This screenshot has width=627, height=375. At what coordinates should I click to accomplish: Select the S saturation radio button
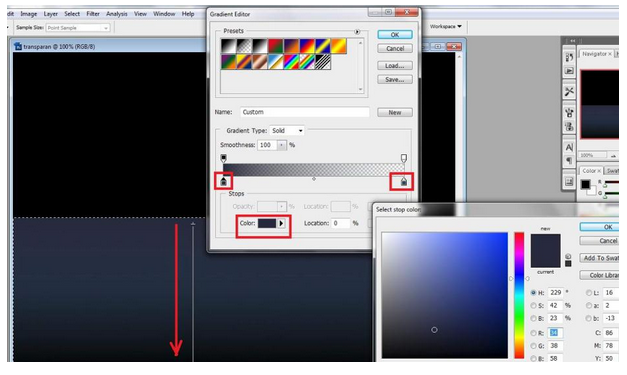click(x=533, y=305)
